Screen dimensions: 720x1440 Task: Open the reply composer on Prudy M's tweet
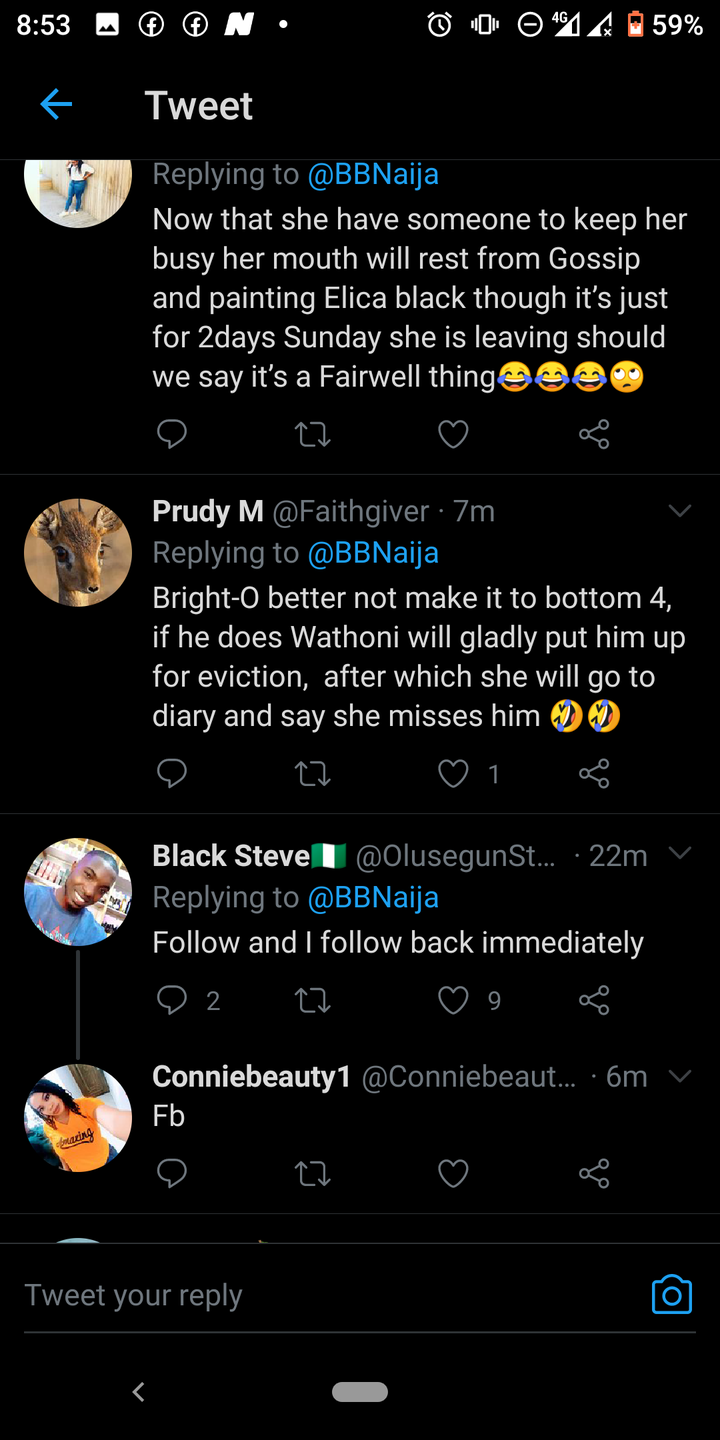(x=172, y=773)
